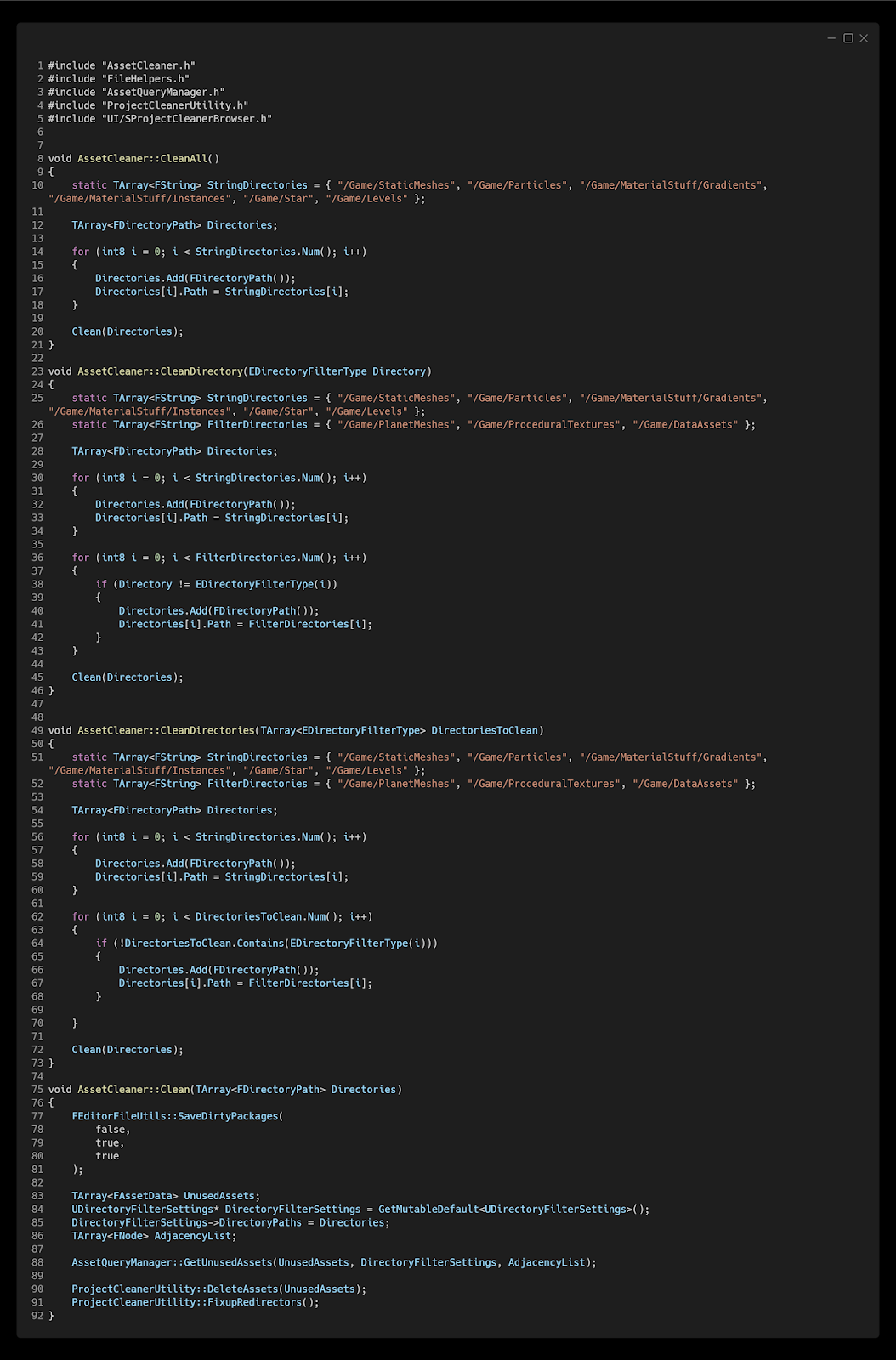Click "TArray<FDirectoryPath> Directories;" on line 12
This screenshot has width=896, height=1360.
pyautogui.click(x=174, y=225)
